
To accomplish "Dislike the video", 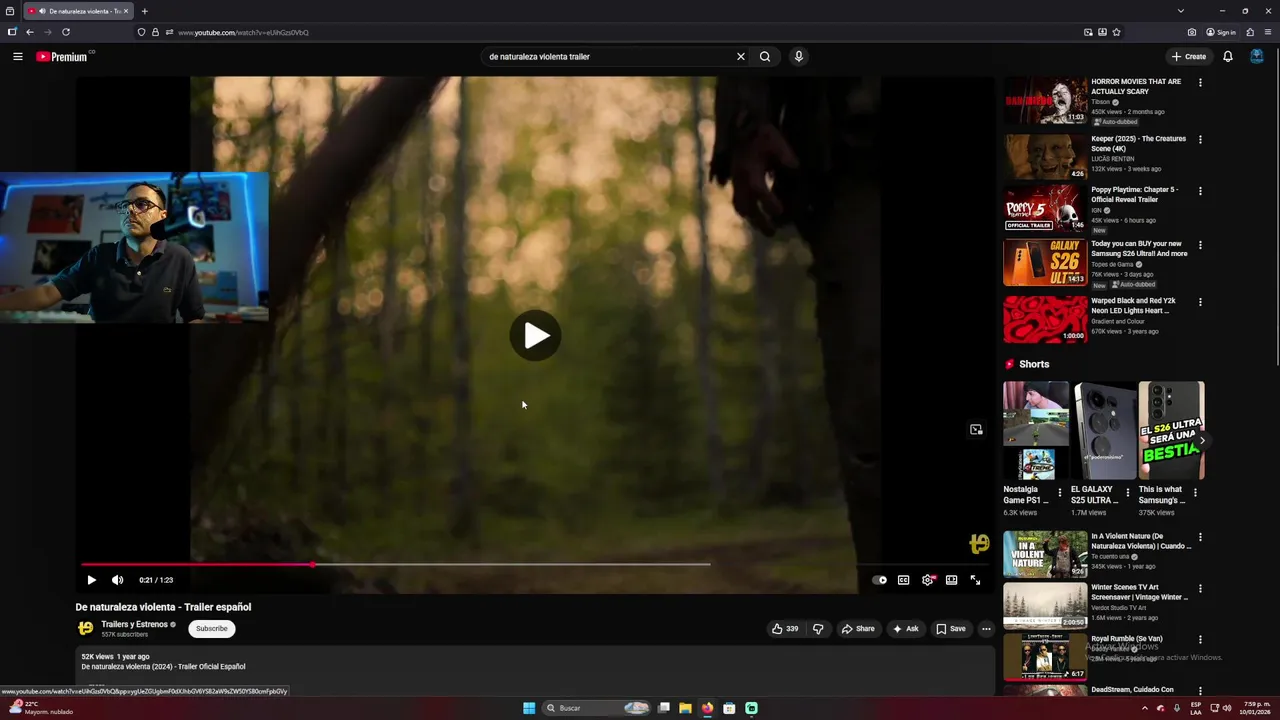I will pyautogui.click(x=818, y=629).
